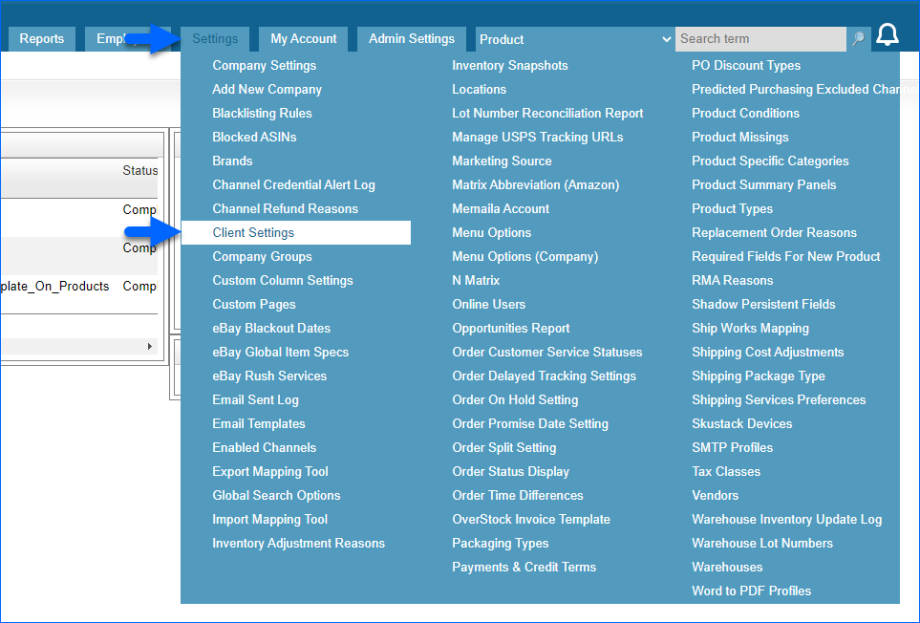Click the search magnifier icon
Image resolution: width=920 pixels, height=623 pixels.
click(x=857, y=39)
